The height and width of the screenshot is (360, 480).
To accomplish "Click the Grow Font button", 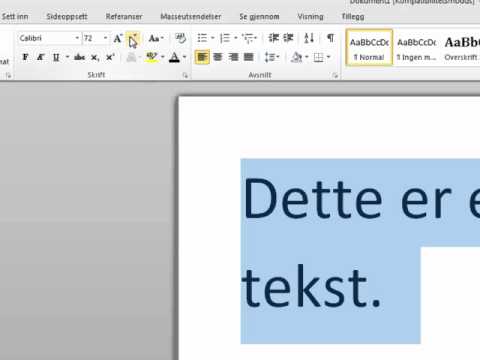I will [x=117, y=38].
